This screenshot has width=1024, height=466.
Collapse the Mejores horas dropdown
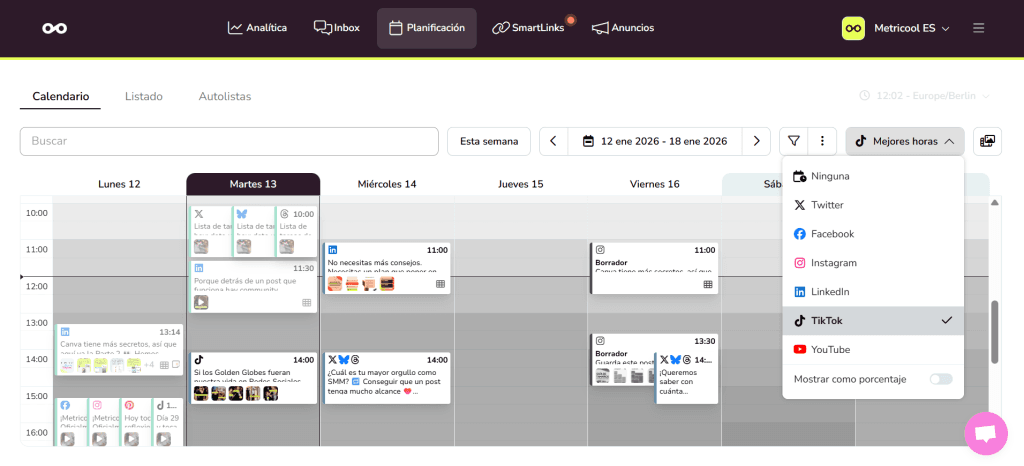(904, 141)
